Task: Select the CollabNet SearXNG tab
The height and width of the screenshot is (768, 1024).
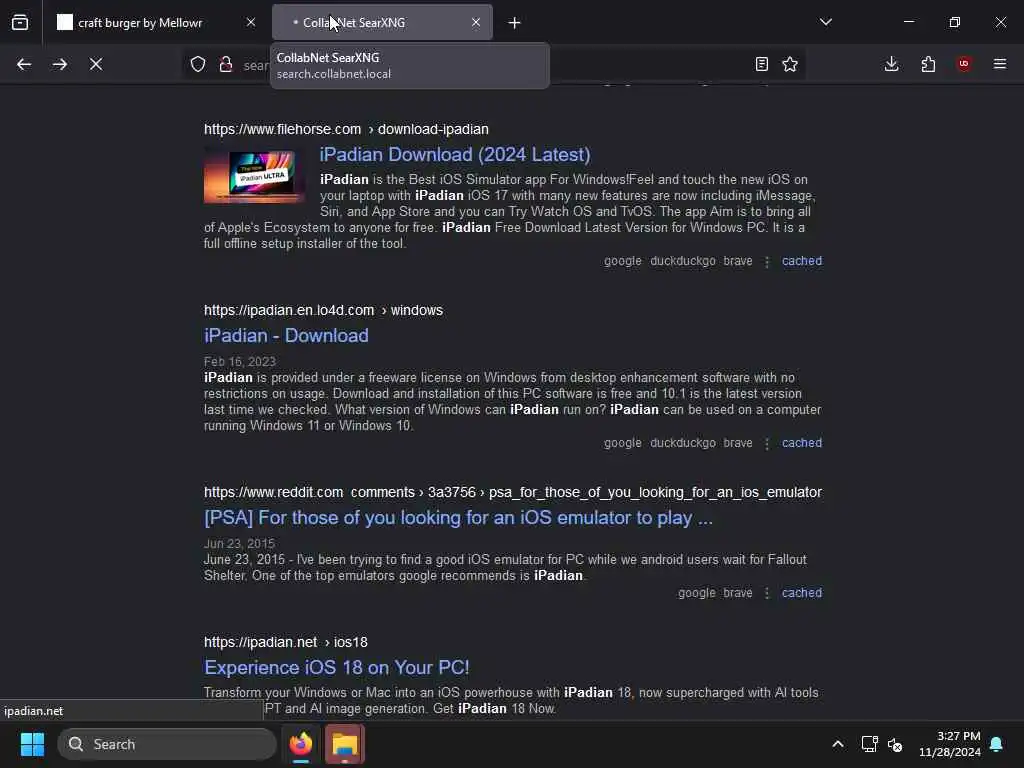Action: point(382,23)
